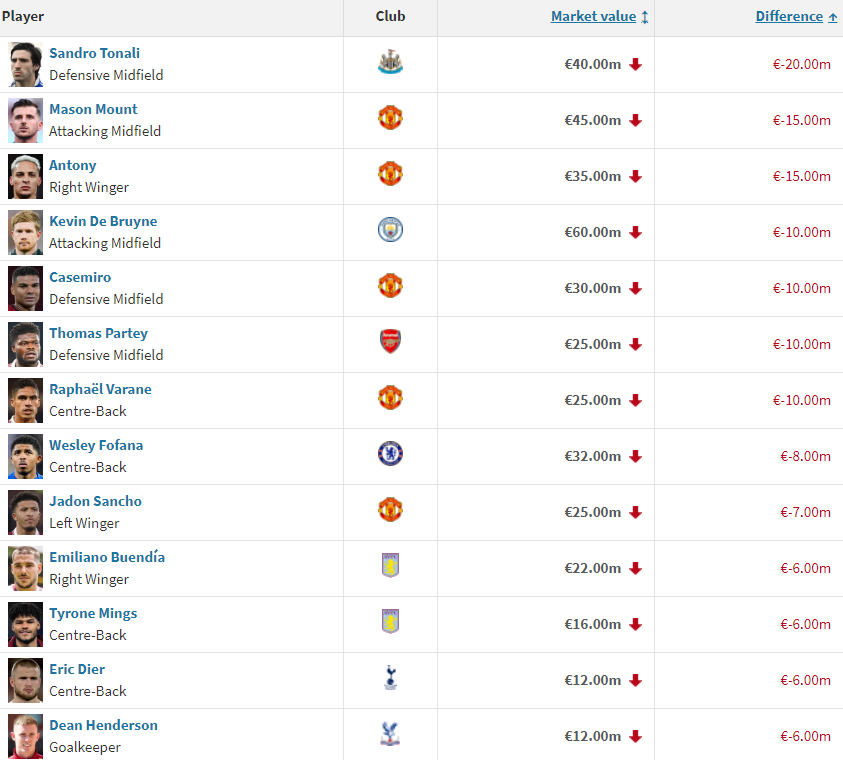Sort table by Market value column
The image size is (843, 760).
click(594, 17)
